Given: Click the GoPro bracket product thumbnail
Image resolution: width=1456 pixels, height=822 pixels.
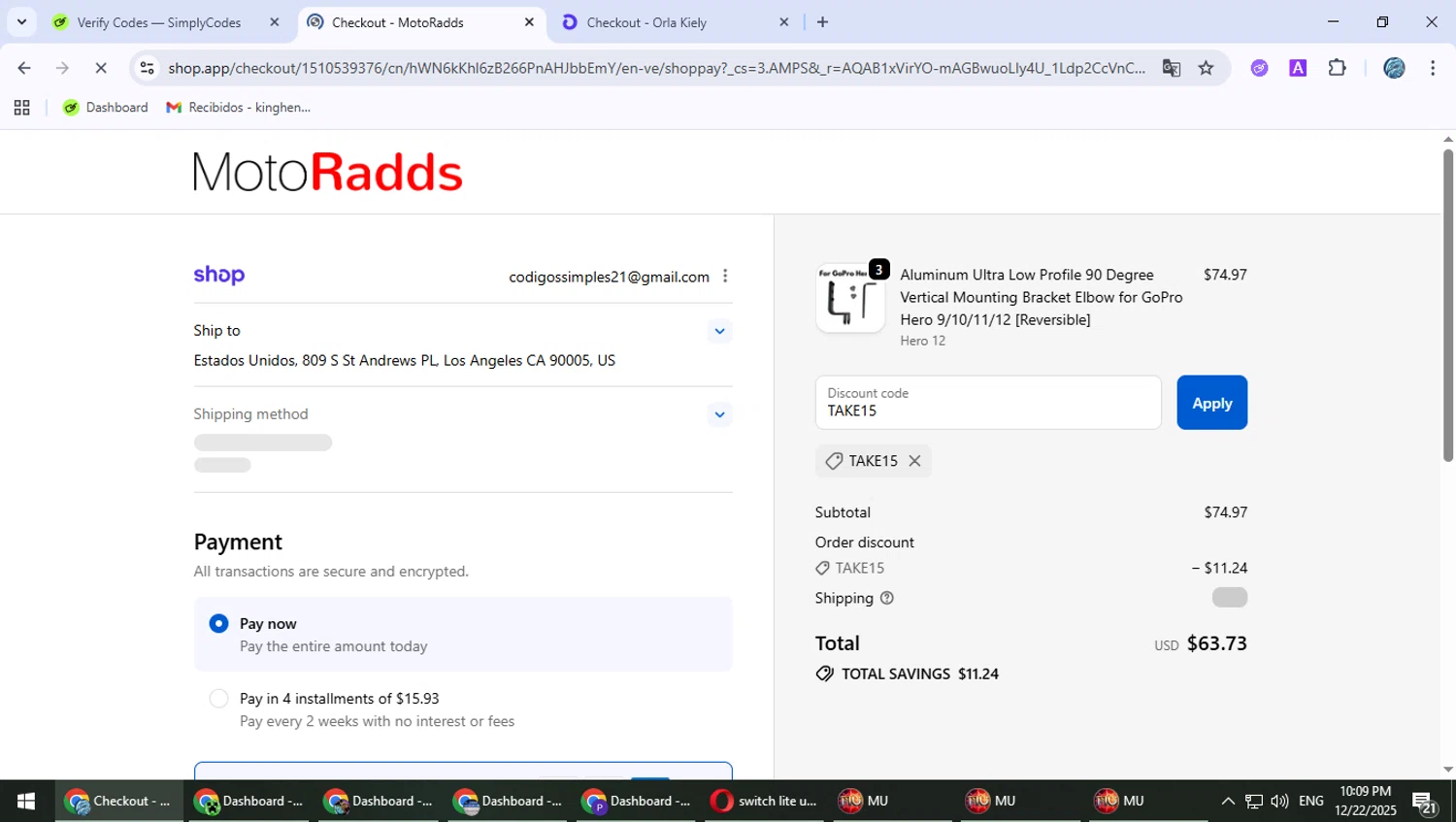Looking at the screenshot, I should tap(850, 298).
